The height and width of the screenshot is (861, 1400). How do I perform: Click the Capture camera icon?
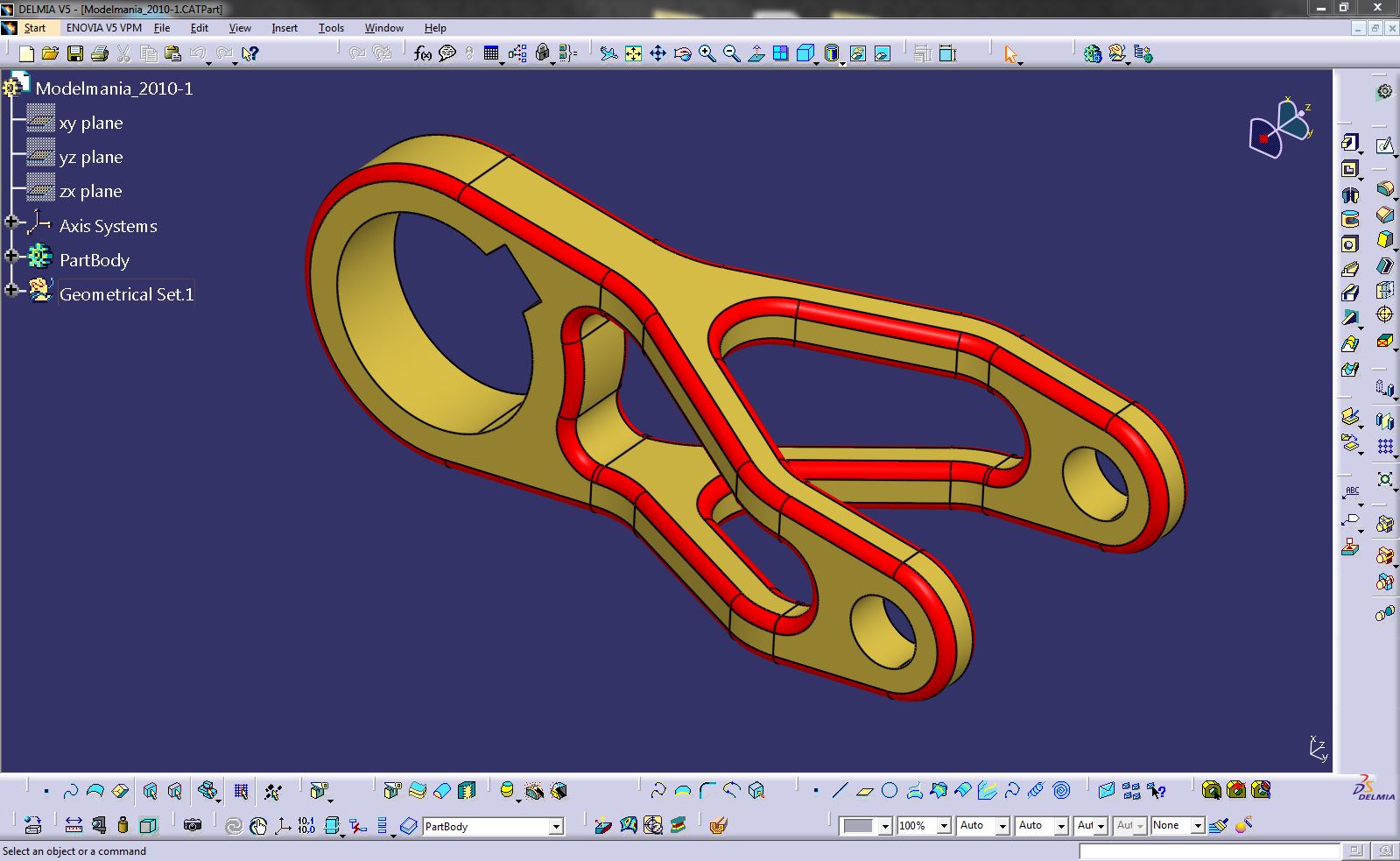(x=193, y=825)
